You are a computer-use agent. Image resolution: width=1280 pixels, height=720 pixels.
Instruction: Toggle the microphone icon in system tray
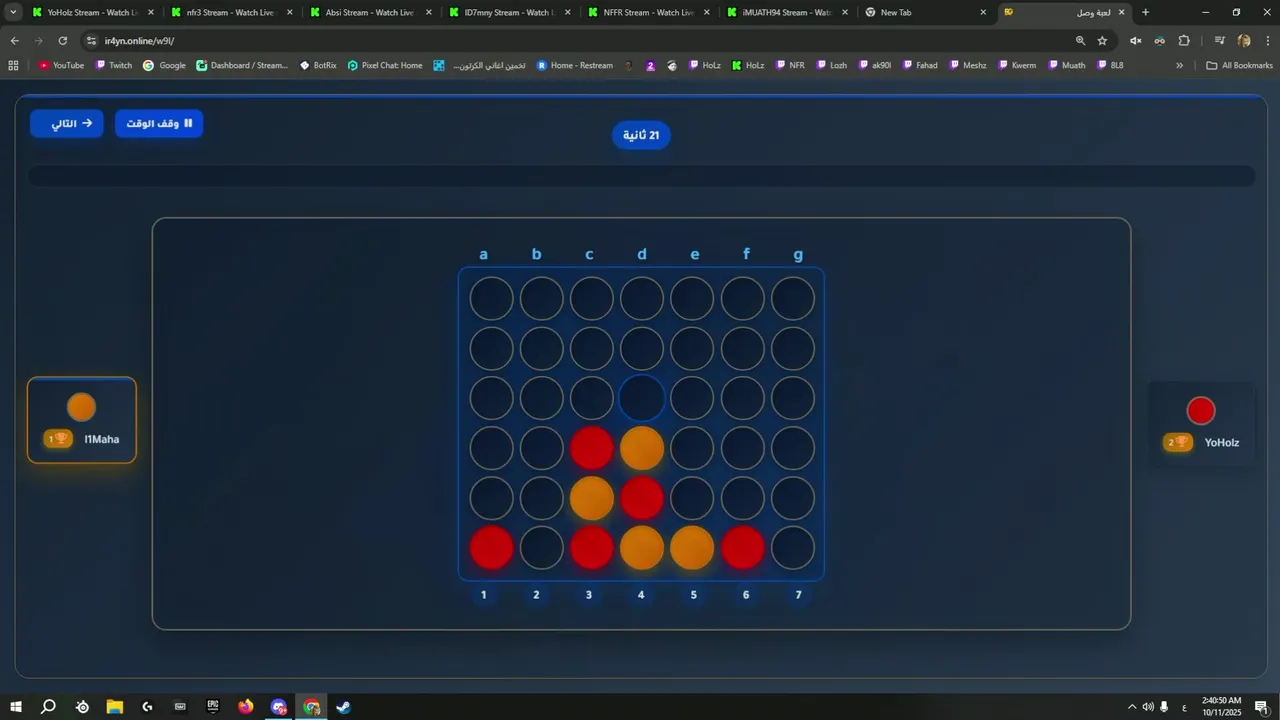pyautogui.click(x=1165, y=707)
